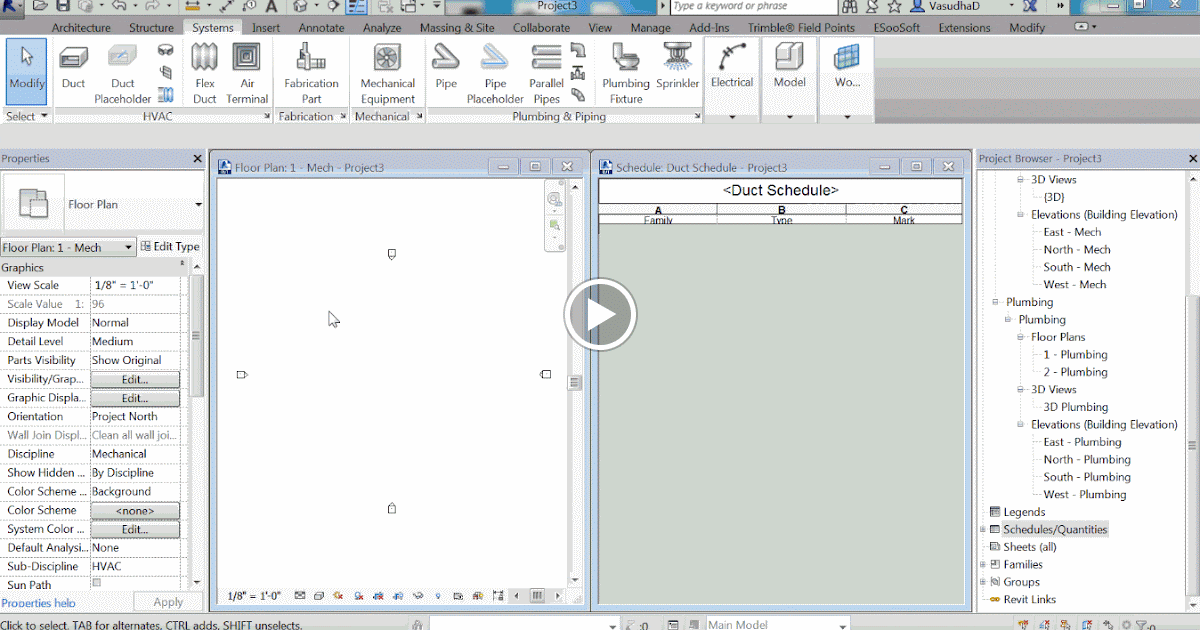This screenshot has height=630, width=1200.
Task: Open Default 3D View from quick access toolbar
Action: [x=301, y=6]
